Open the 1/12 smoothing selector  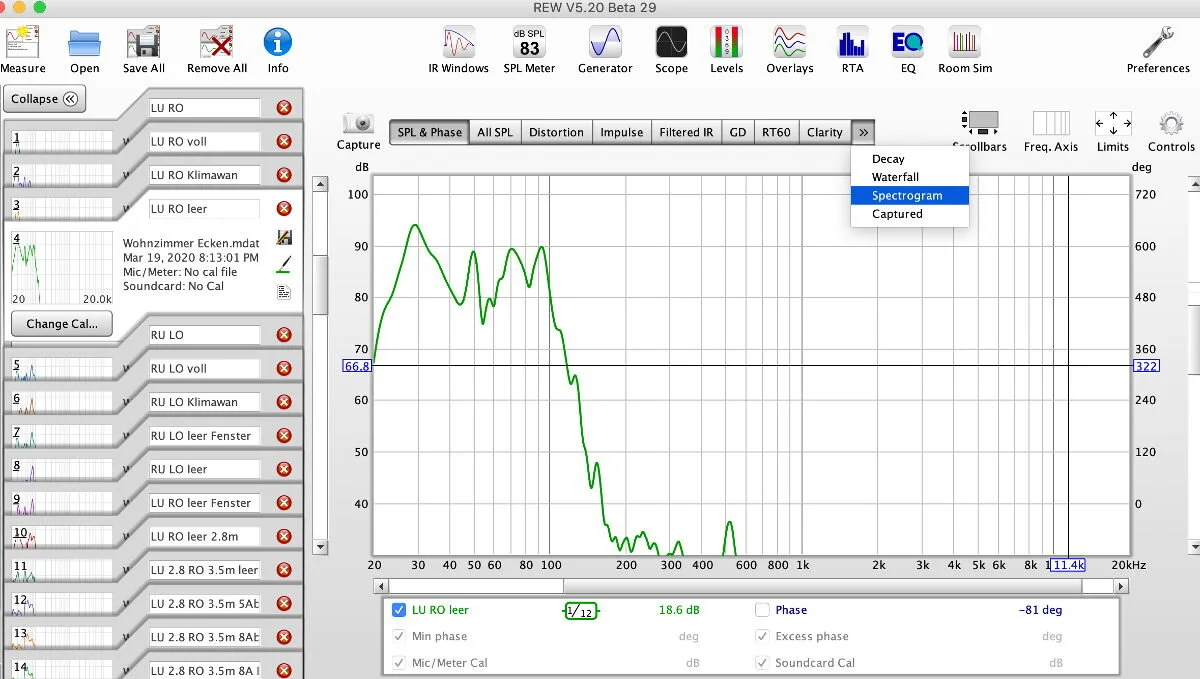pyautogui.click(x=580, y=610)
